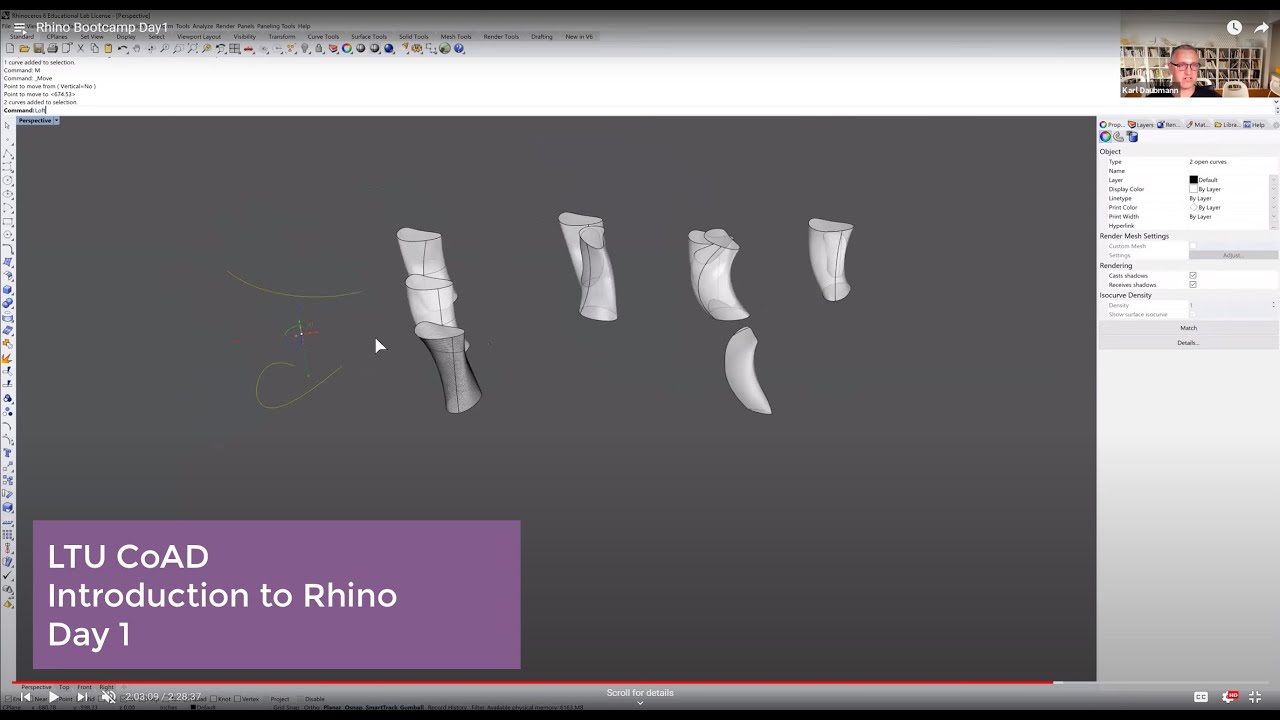Screen dimensions: 1280x720
Task: Toggle Custom Mesh checkbox
Action: click(x=1193, y=246)
